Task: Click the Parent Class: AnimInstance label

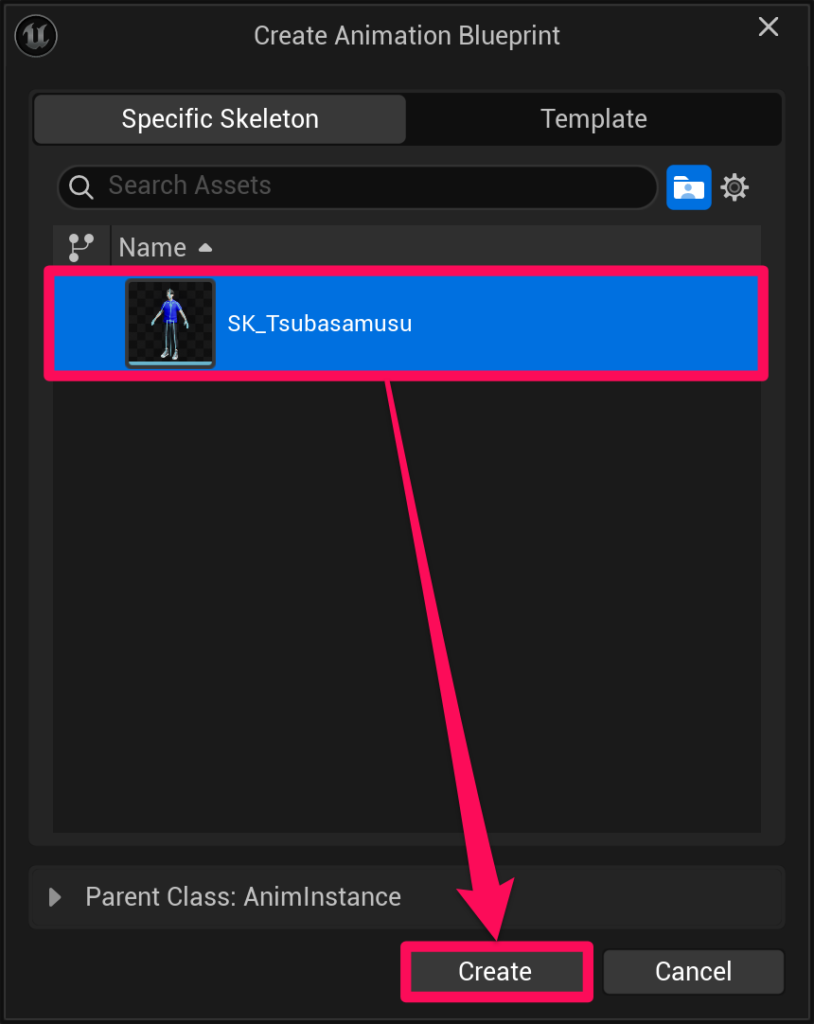Action: [243, 897]
